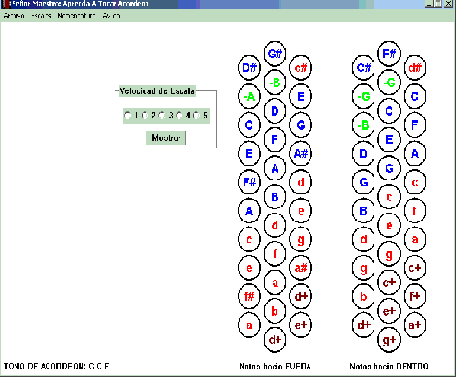458x377 pixels.
Task: Play the blue uppercase F key in FUERA layout
Action: click(x=275, y=140)
